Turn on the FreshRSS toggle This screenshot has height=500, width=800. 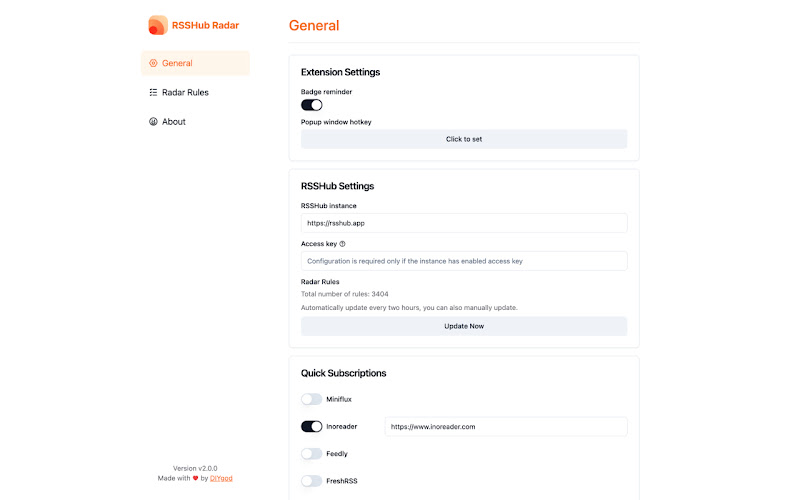pos(312,481)
